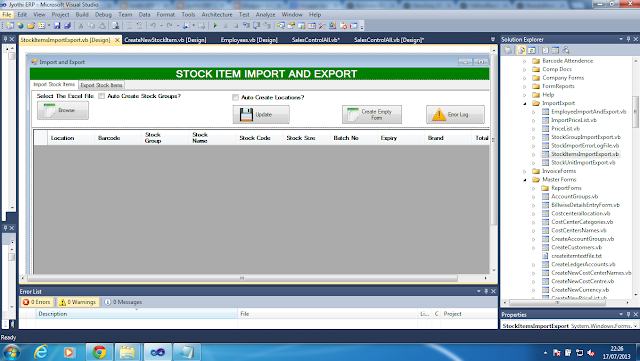Viewport: 640px width, 361px height.
Task: Switch to CreateNewStockItem.vb [Design] tab
Action: click(x=165, y=40)
